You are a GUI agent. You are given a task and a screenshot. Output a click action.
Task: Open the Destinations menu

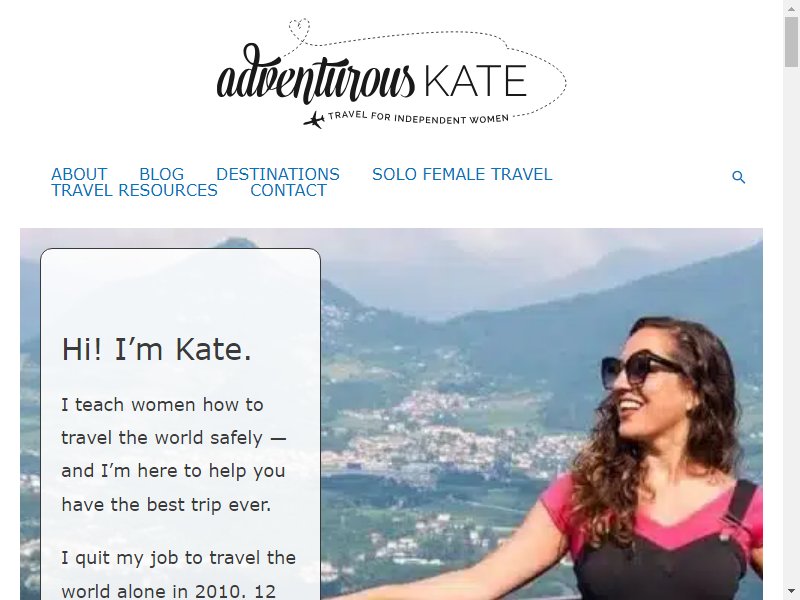click(278, 174)
